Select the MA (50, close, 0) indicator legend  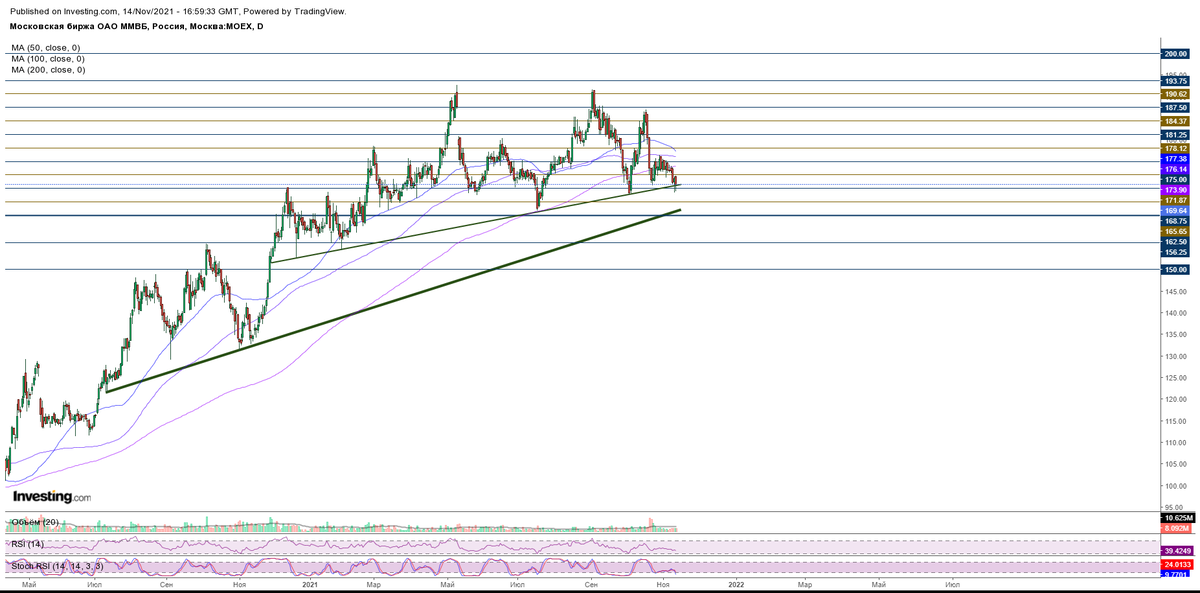click(45, 48)
